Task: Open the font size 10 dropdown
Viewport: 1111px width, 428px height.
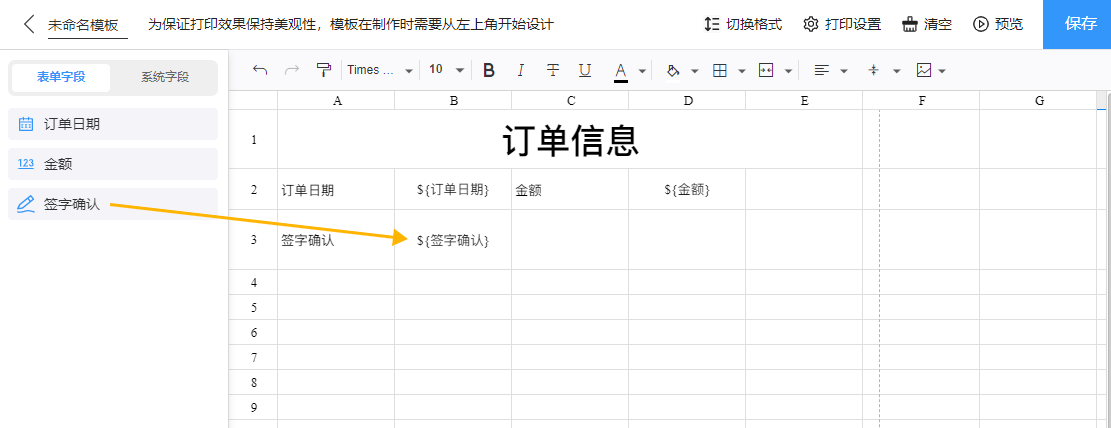Action: (x=446, y=70)
